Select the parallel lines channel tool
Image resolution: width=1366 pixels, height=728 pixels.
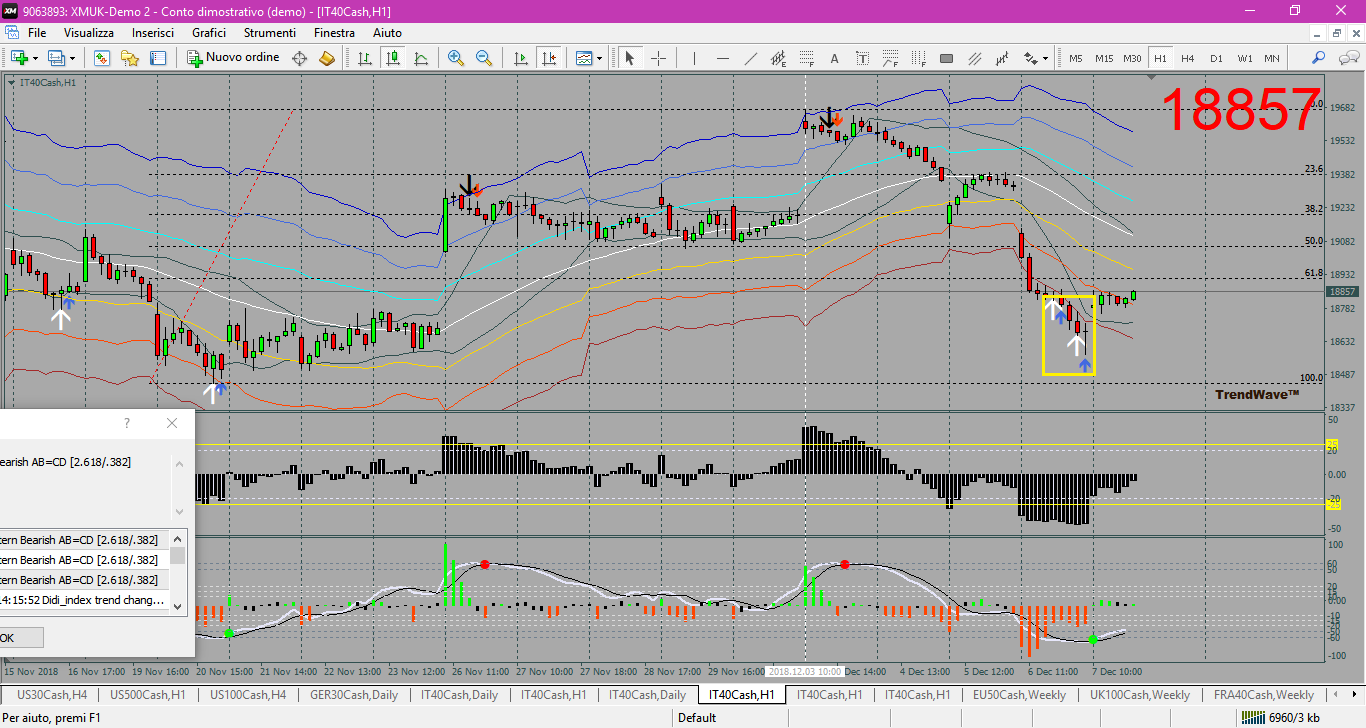pyautogui.click(x=974, y=58)
